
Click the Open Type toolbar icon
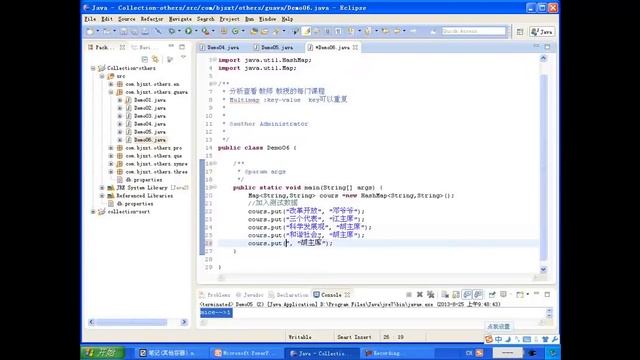[x=254, y=31]
